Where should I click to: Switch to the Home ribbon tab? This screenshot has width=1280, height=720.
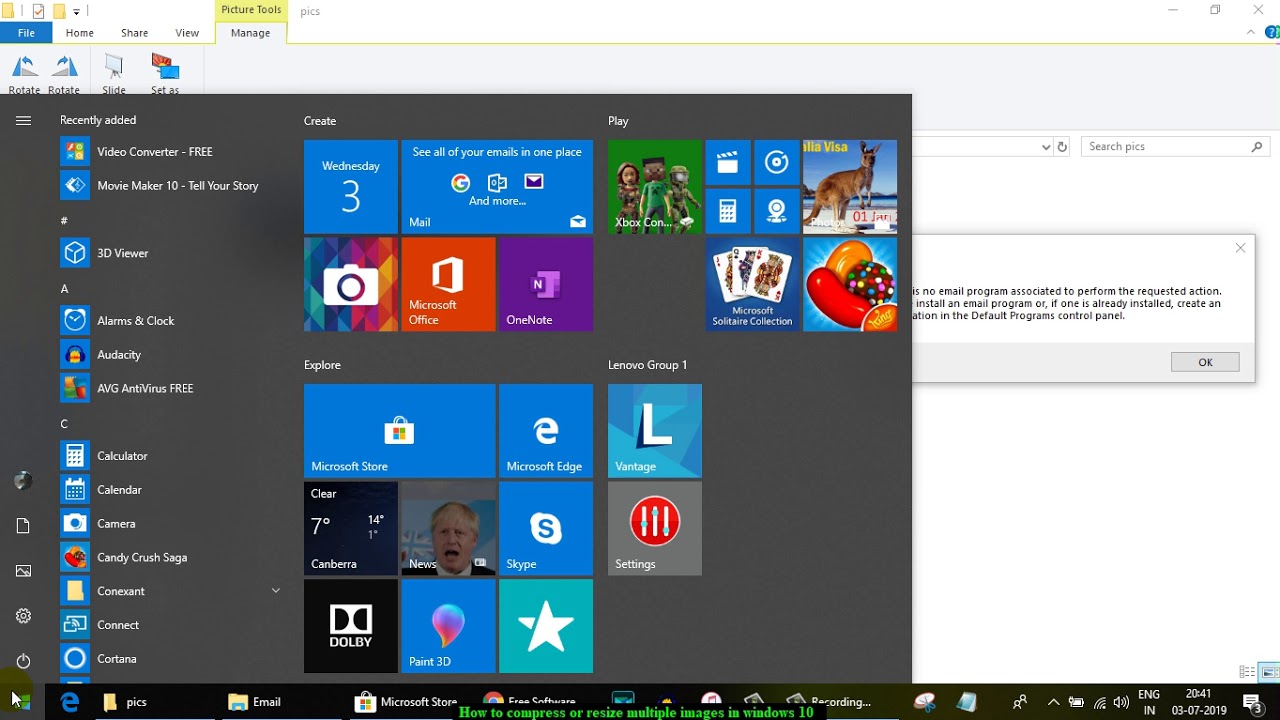[x=80, y=33]
